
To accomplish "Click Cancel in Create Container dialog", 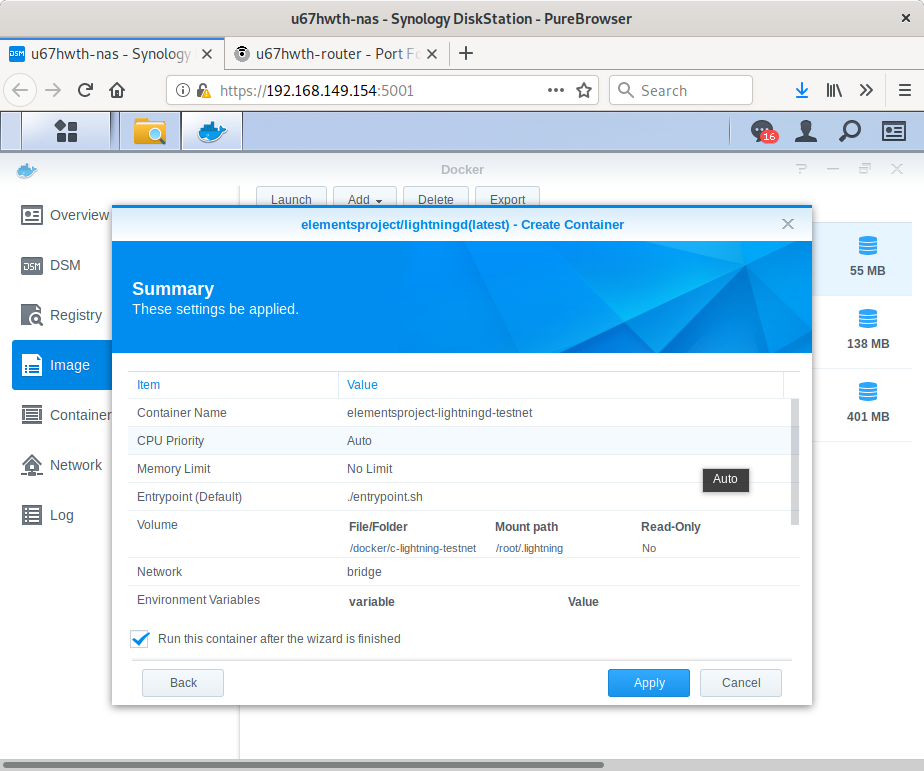I will point(741,683).
